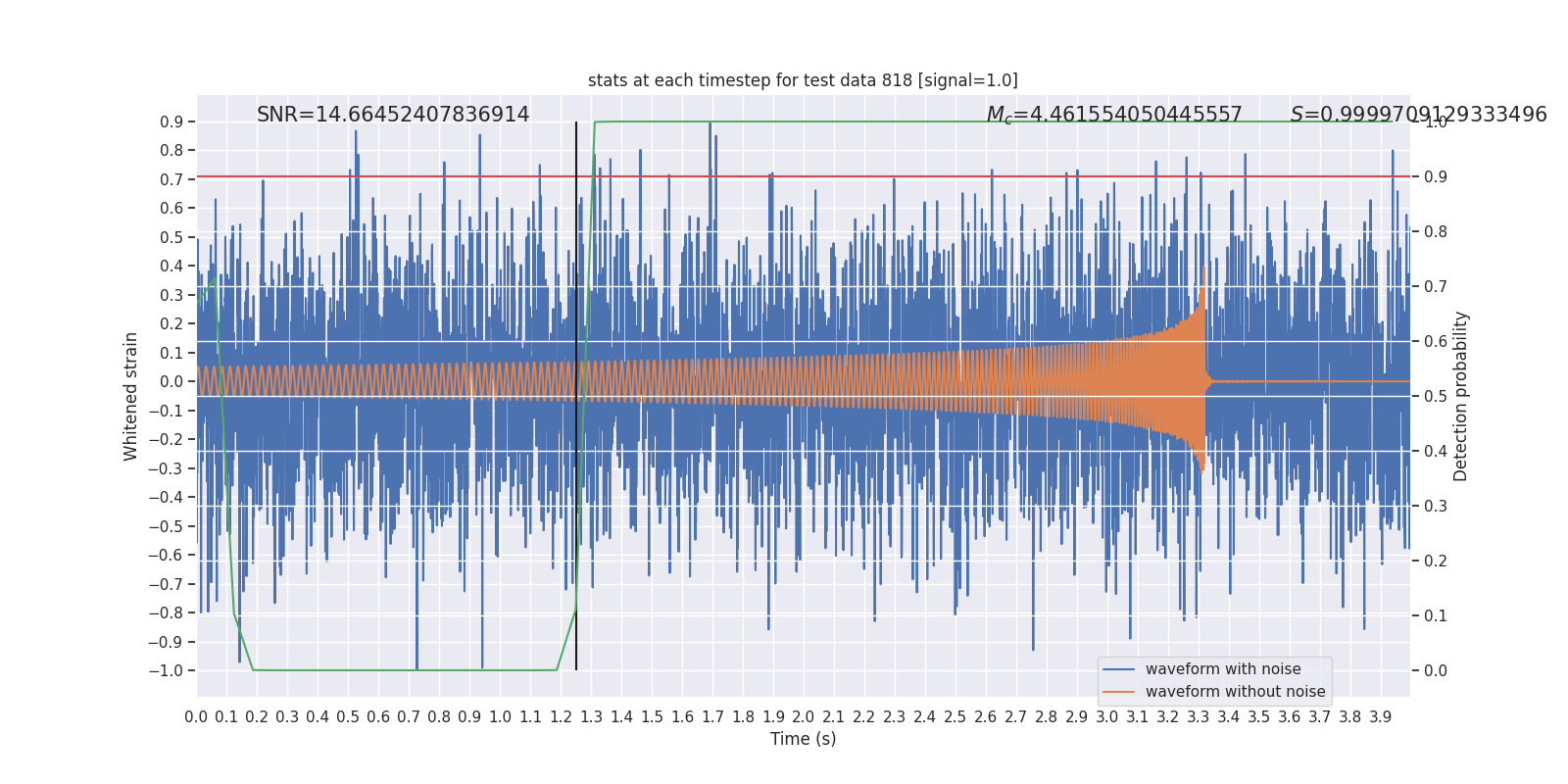Image resolution: width=1568 pixels, height=784 pixels.
Task: Select the S=0.9999709129333496 annotation
Action: pos(1419,115)
